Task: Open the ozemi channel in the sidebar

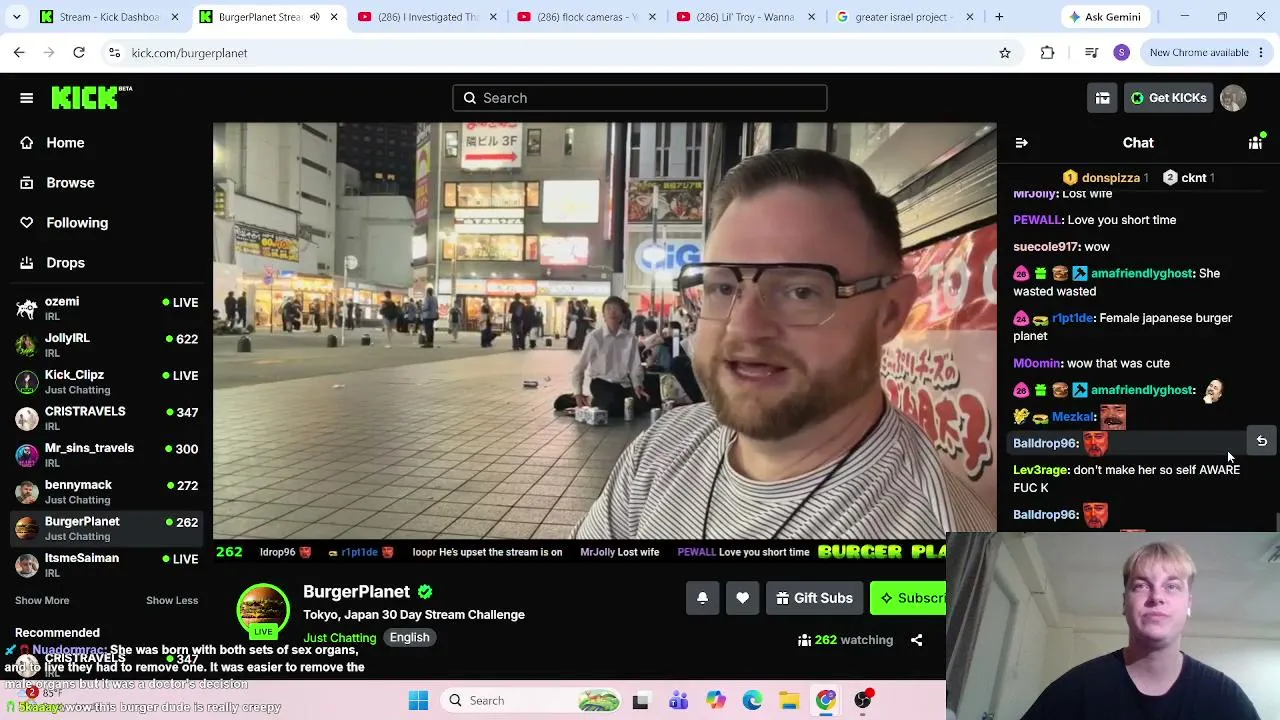Action: (106, 308)
